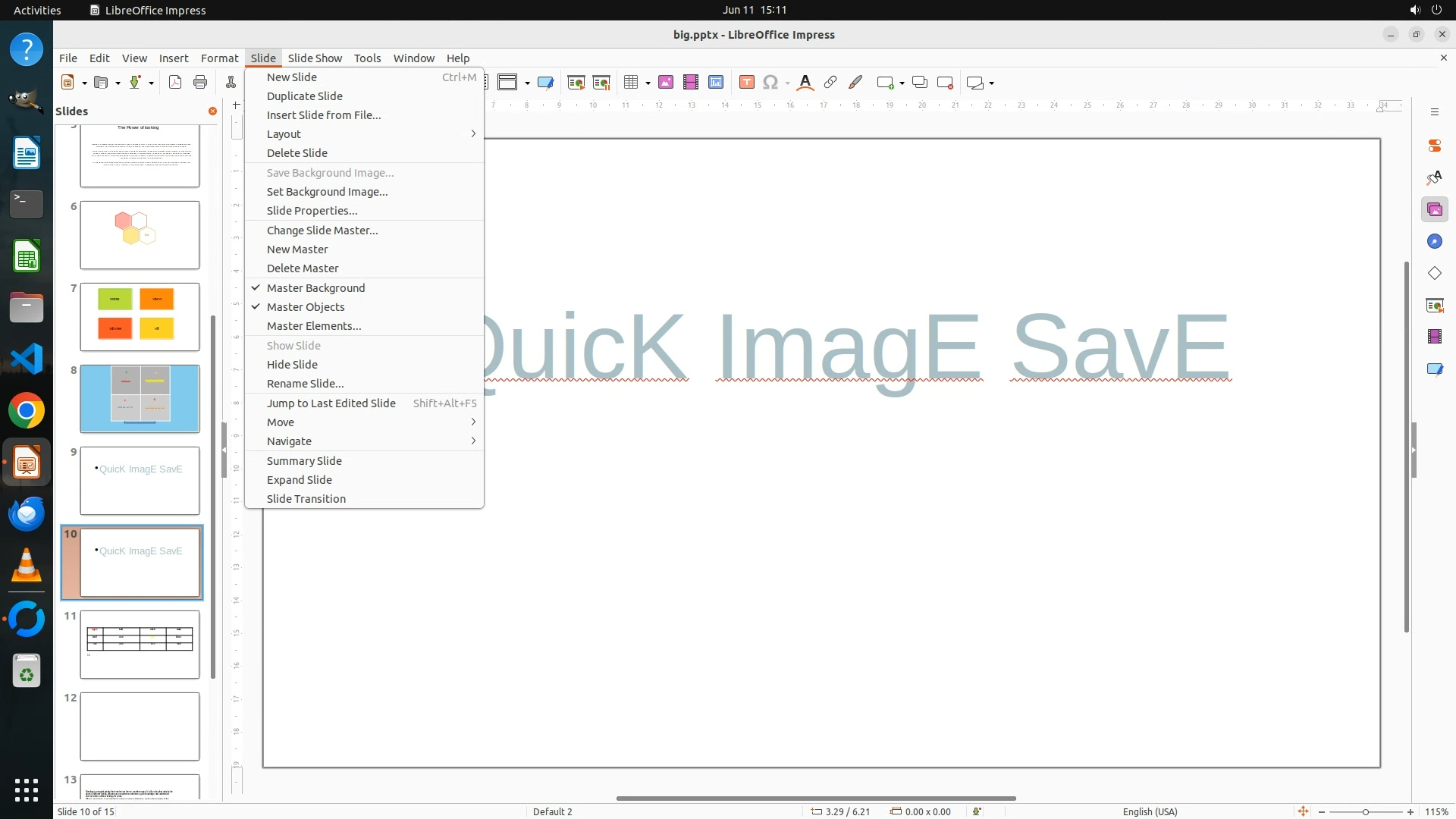
Task: Click Insert Audio or Video icon
Action: coord(690,83)
